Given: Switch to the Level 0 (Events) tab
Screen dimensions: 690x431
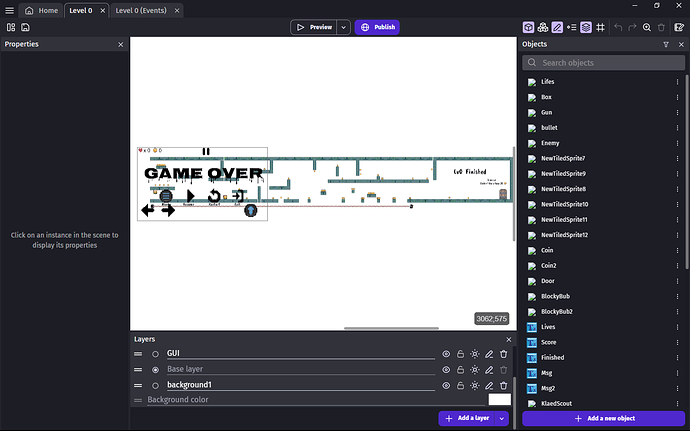Looking at the screenshot, I should click(x=141, y=11).
